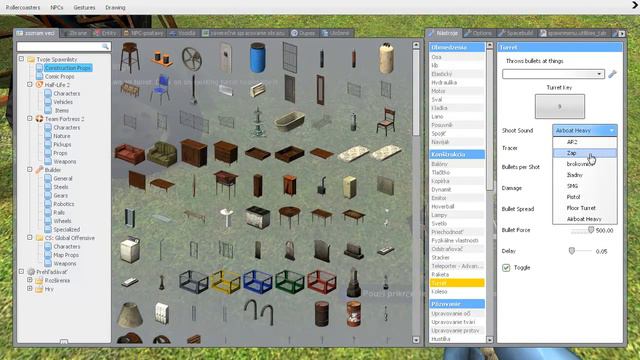
Task: Spawn the red couch prop
Action: point(130,153)
